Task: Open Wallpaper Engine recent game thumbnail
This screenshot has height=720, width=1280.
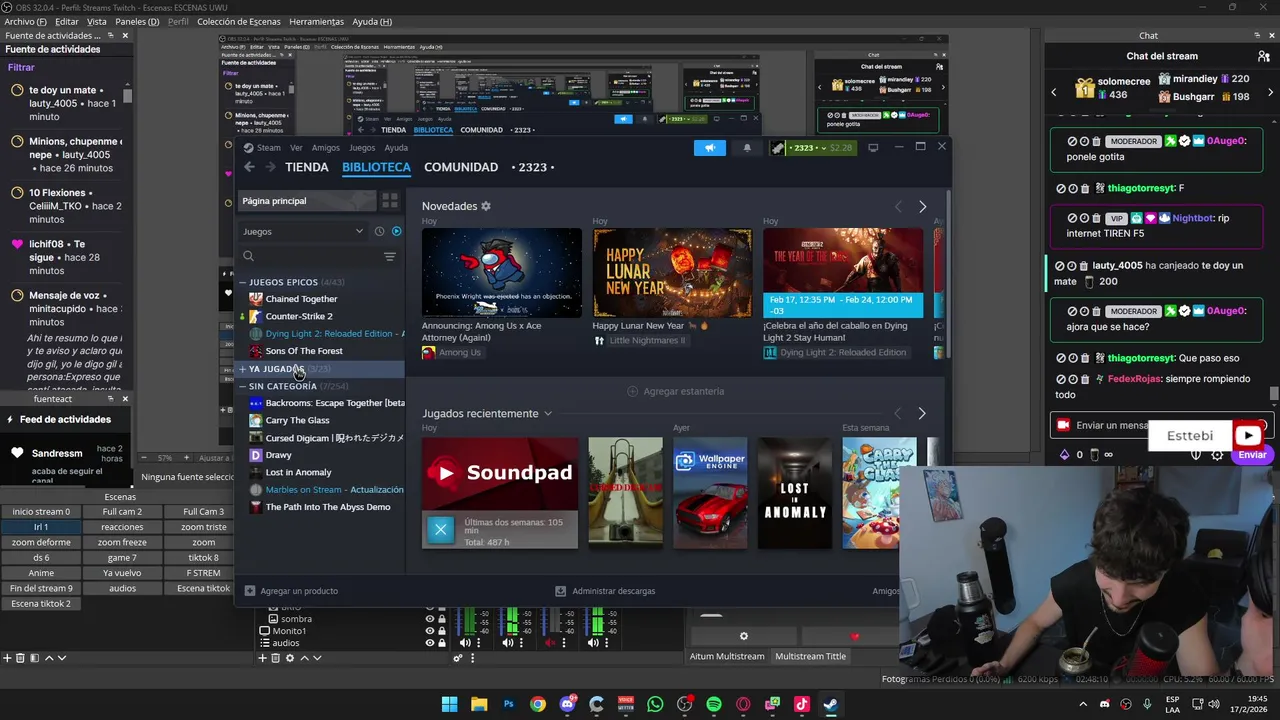Action: [x=710, y=493]
